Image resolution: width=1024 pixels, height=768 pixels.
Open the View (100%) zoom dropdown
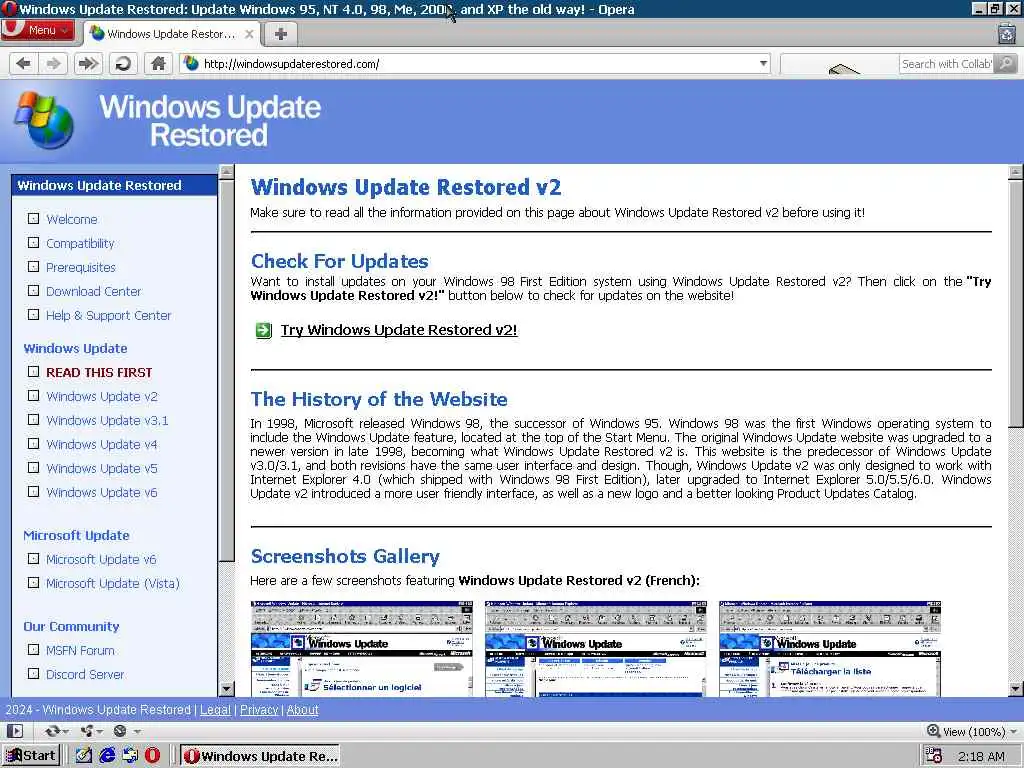[x=972, y=731]
